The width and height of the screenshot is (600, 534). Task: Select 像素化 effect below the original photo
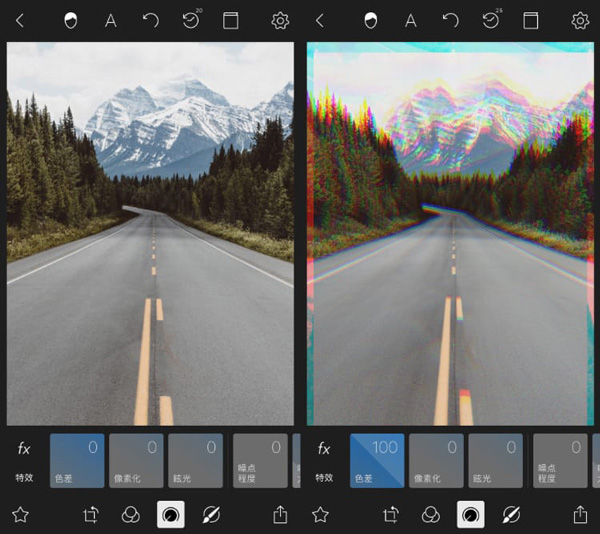(135, 460)
